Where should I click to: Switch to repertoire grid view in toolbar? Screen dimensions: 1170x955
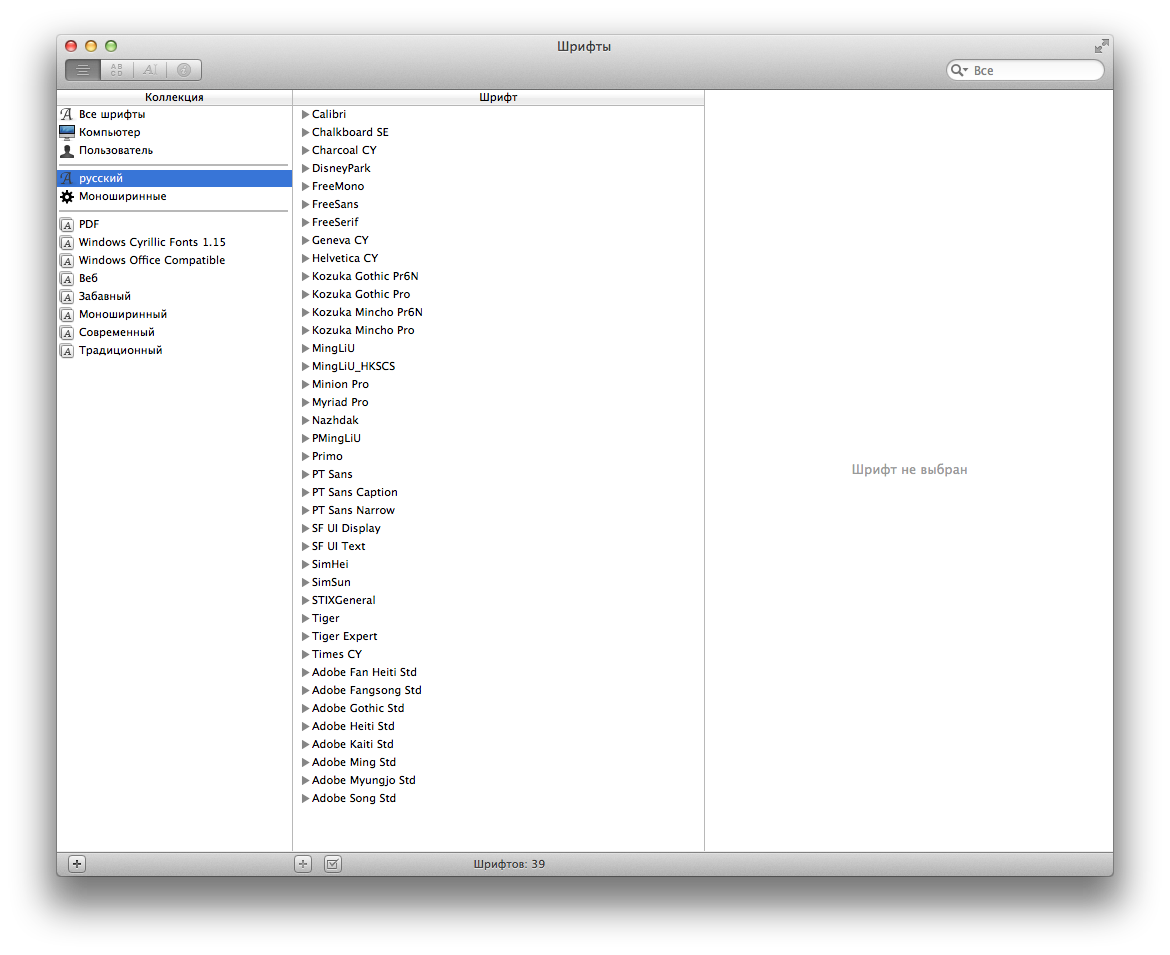(x=116, y=70)
